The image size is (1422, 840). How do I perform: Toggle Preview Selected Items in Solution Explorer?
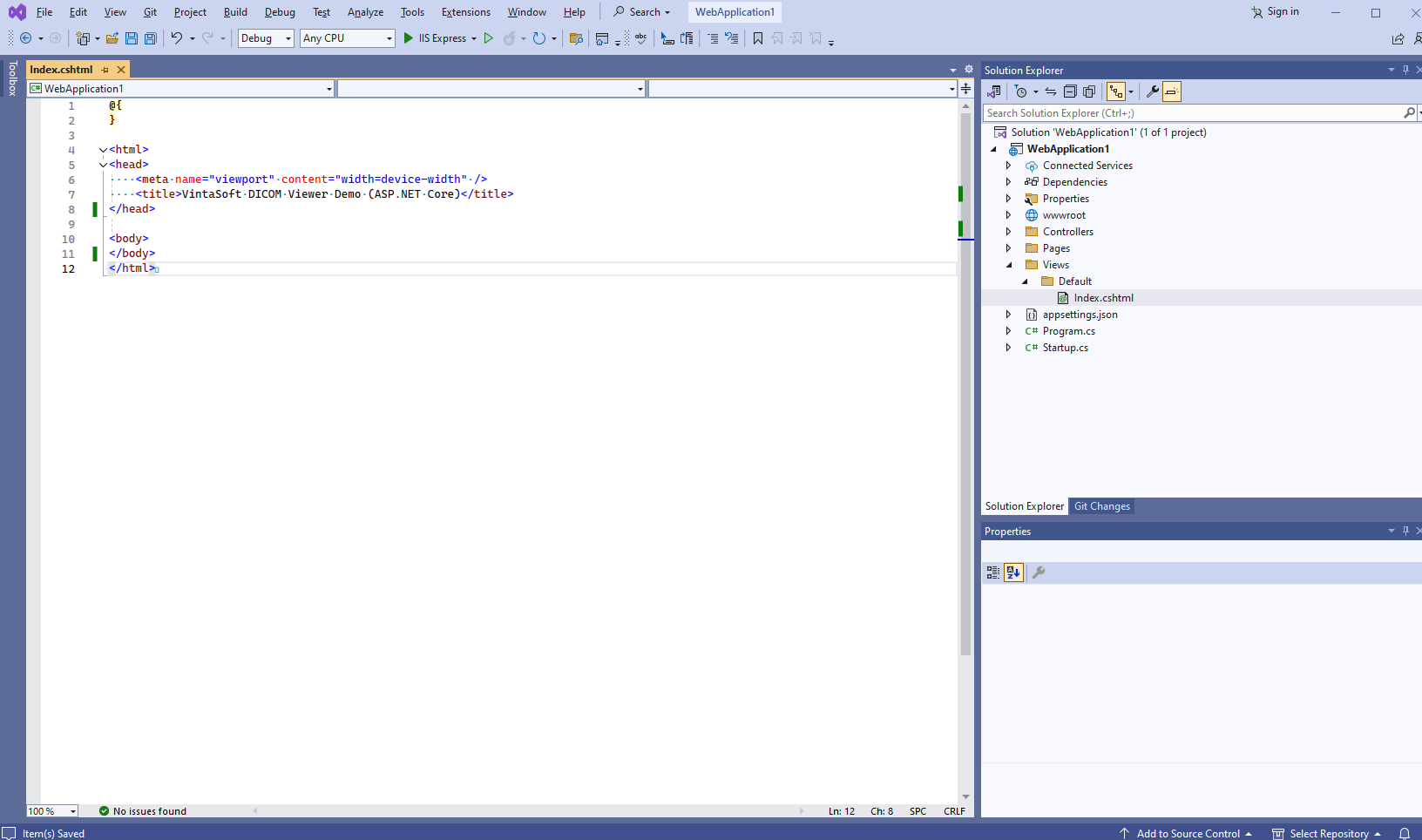[x=1172, y=91]
